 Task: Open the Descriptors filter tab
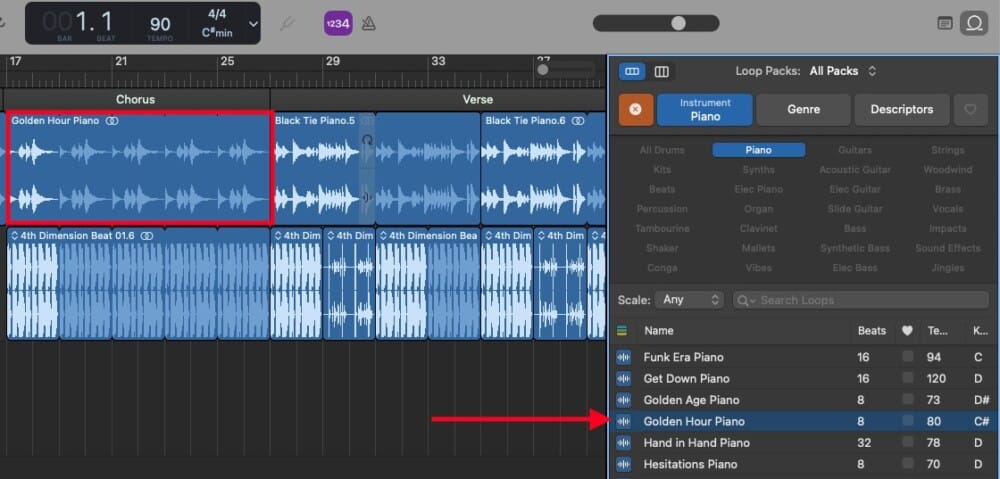tap(901, 110)
